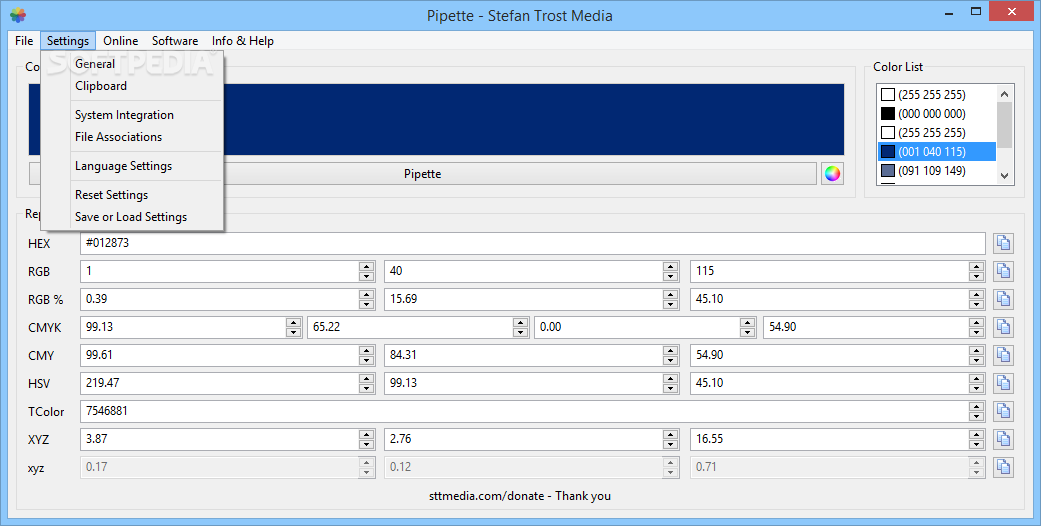Image resolution: width=1041 pixels, height=526 pixels.
Task: Click the Pipette app icon in title bar
Action: point(18,15)
